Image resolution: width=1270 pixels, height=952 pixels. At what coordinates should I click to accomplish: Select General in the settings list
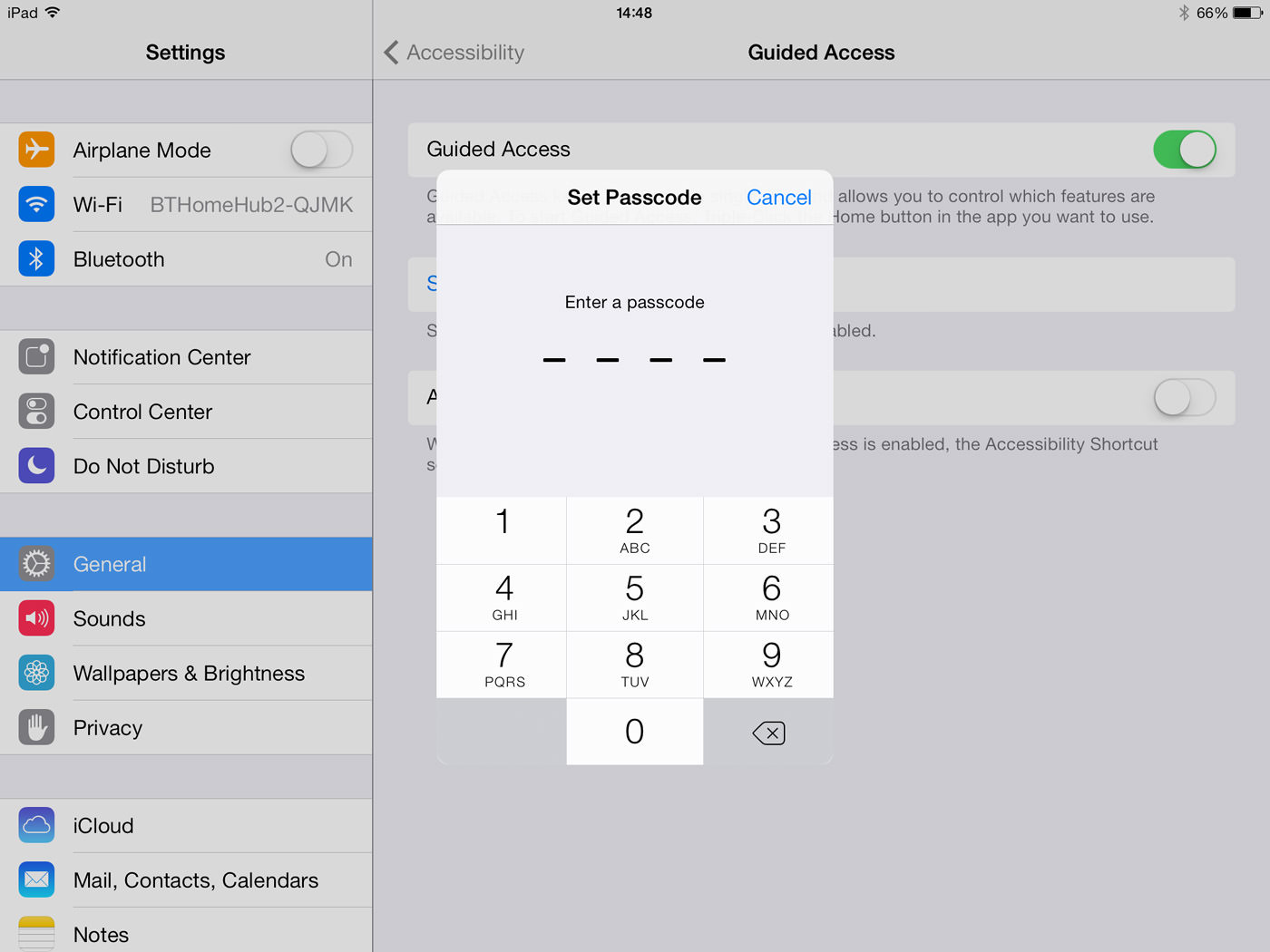(186, 564)
